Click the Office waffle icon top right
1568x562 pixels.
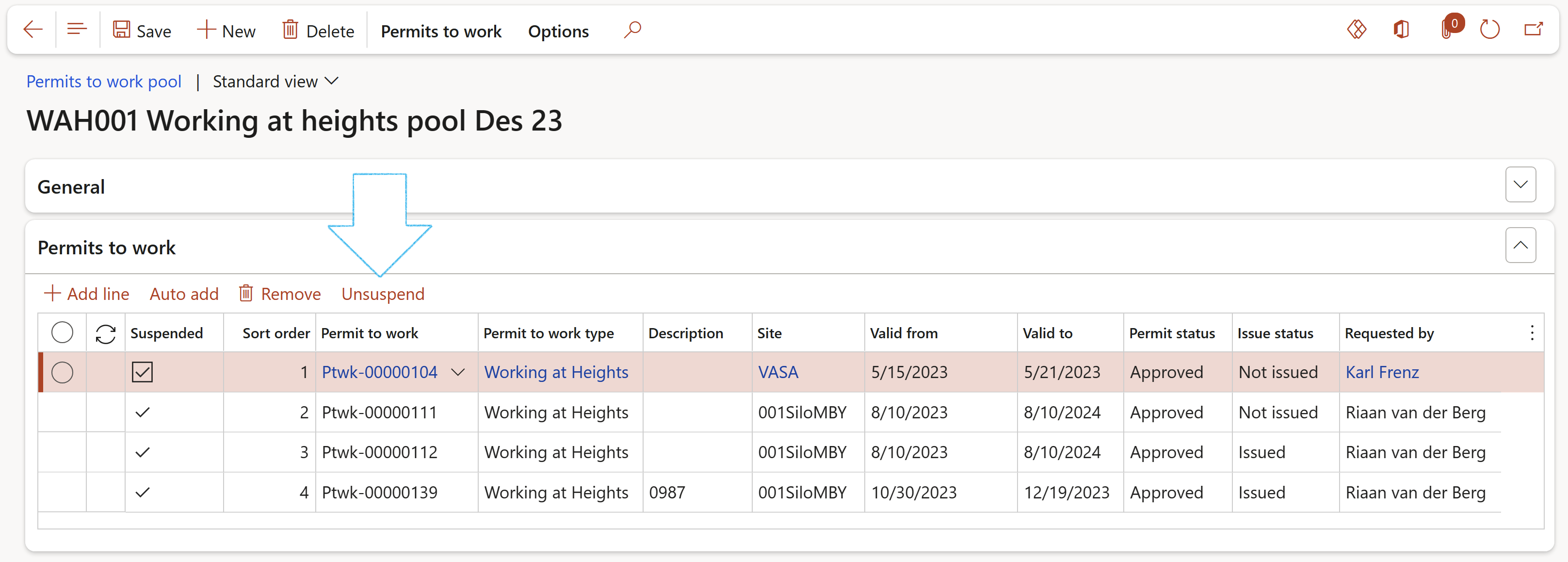pos(1400,30)
